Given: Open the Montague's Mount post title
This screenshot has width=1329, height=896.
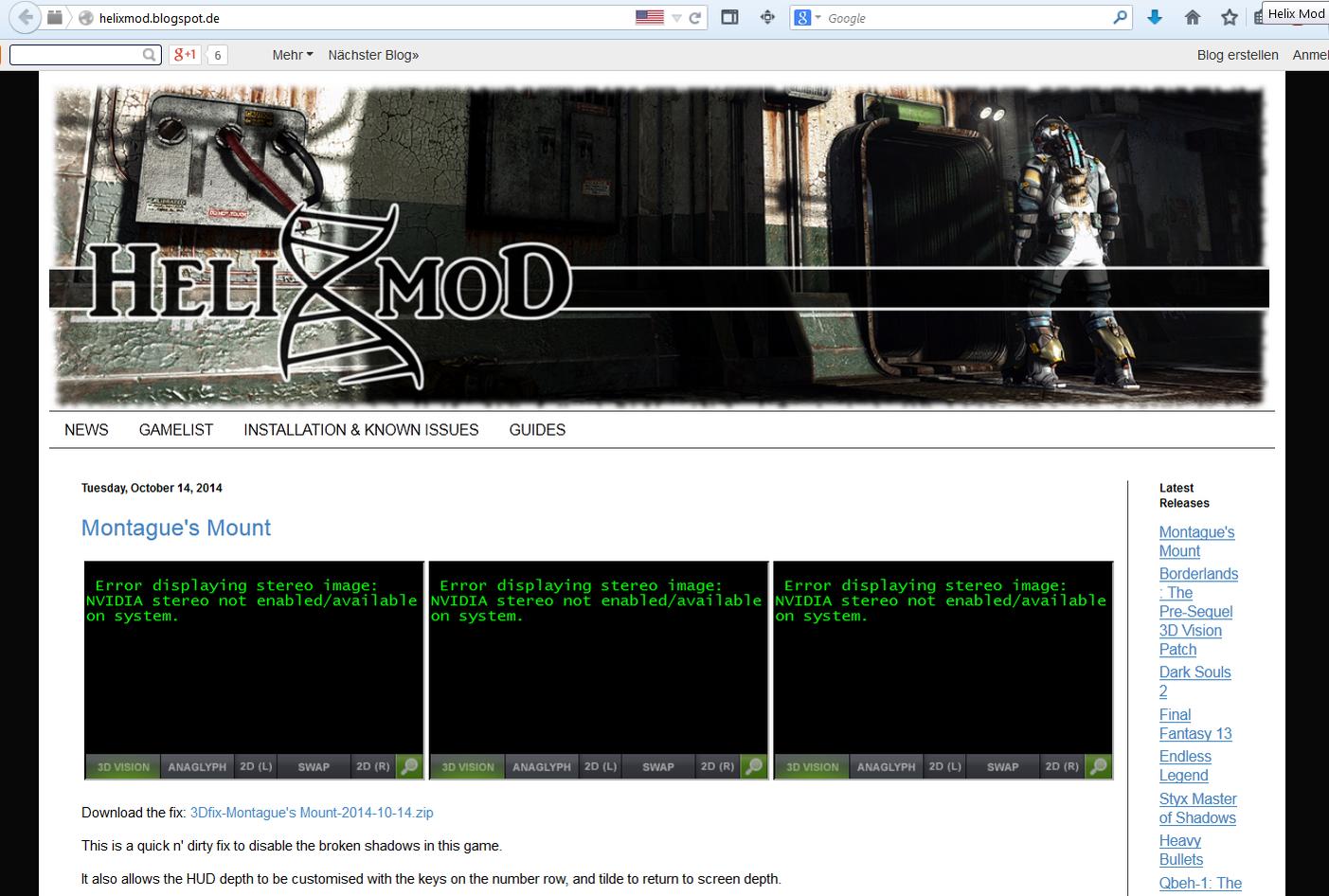Looking at the screenshot, I should 176,528.
